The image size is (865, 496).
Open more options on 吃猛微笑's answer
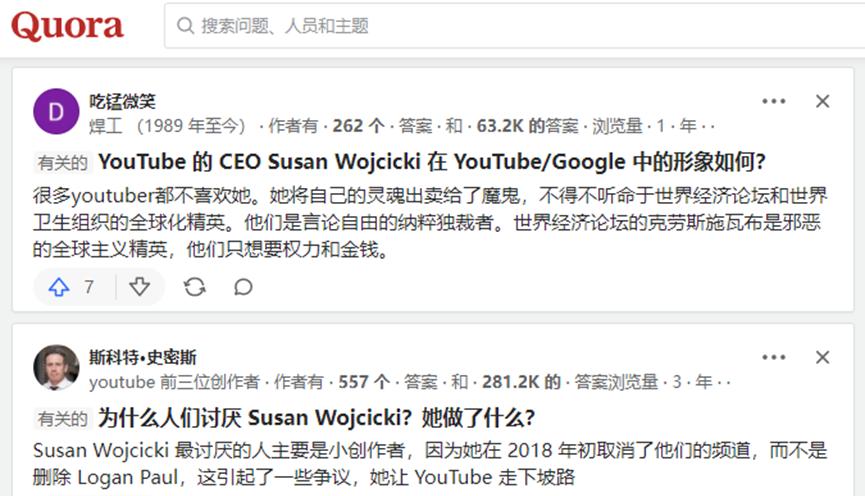(x=773, y=101)
